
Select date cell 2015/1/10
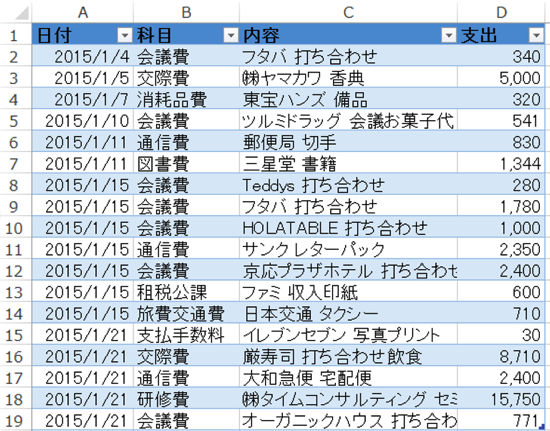pos(83,121)
